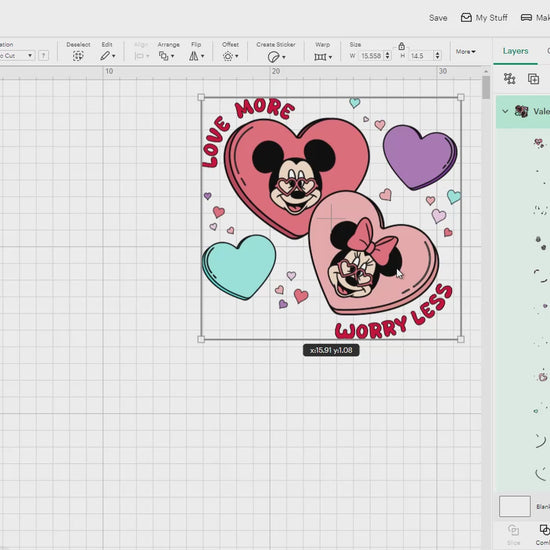The height and width of the screenshot is (550, 550).
Task: Expand the Edit dropdown arrow
Action: point(114,56)
